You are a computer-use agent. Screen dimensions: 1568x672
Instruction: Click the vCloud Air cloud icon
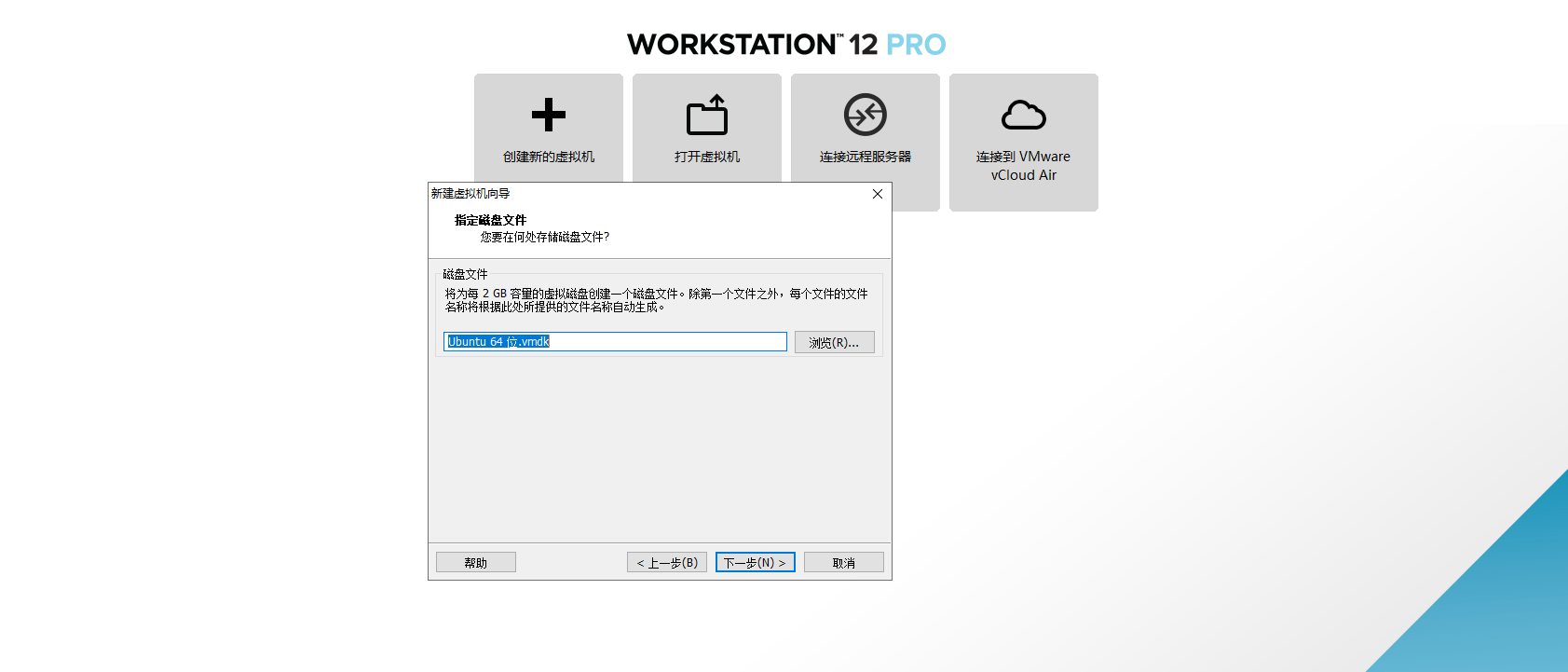pos(1024,115)
